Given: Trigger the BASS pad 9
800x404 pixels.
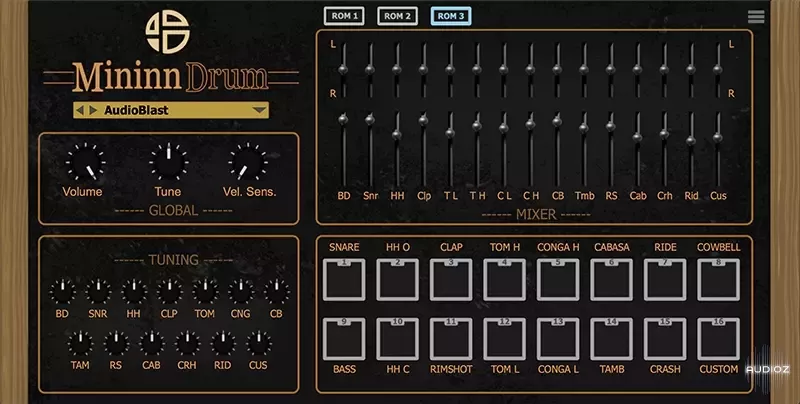Looking at the screenshot, I should (344, 339).
